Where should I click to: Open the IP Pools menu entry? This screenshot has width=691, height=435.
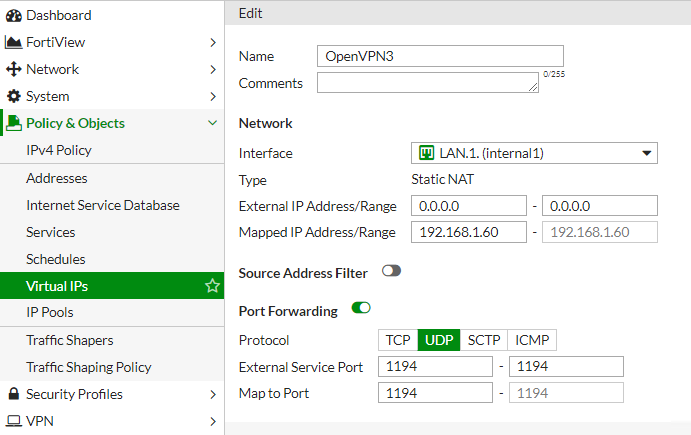(x=50, y=312)
